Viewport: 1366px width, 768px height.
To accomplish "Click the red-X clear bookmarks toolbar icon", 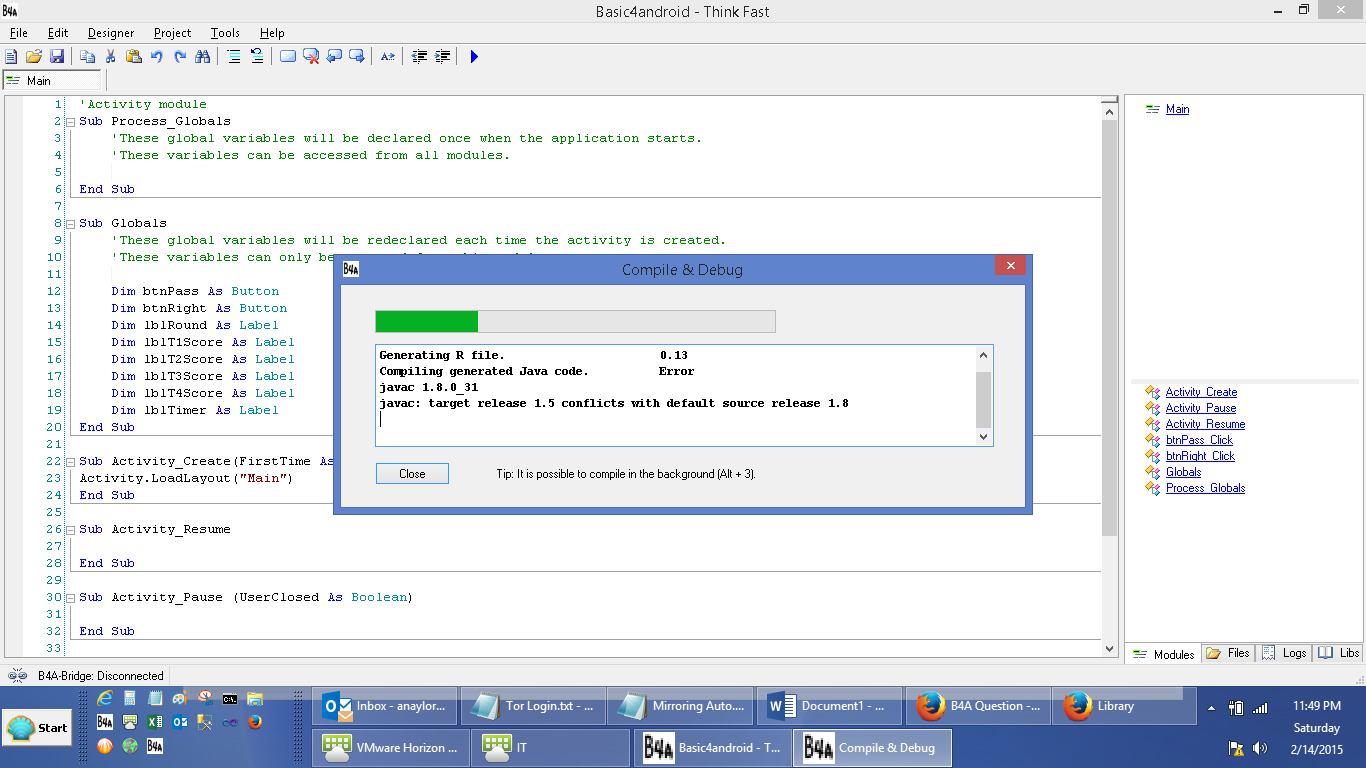I will pos(311,57).
